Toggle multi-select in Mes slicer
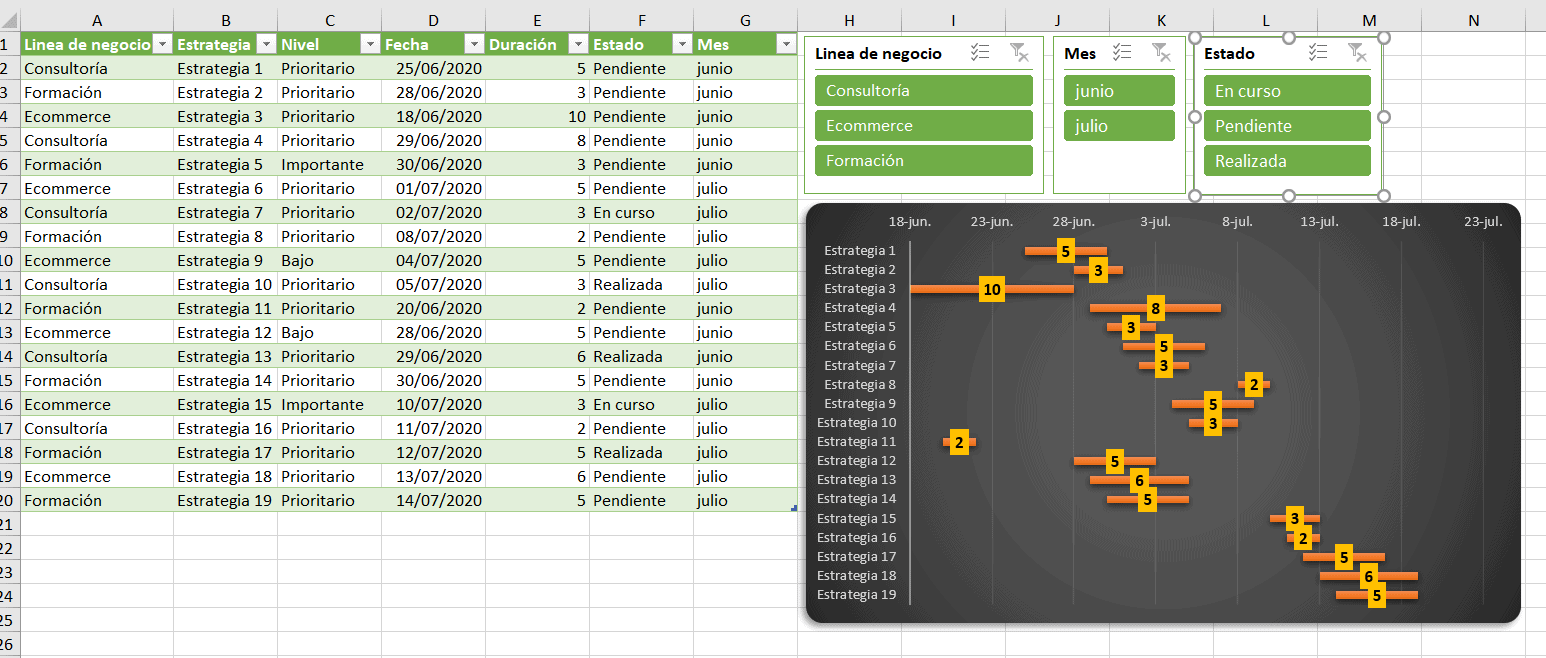The width and height of the screenshot is (1546, 658). pyautogui.click(x=1122, y=53)
